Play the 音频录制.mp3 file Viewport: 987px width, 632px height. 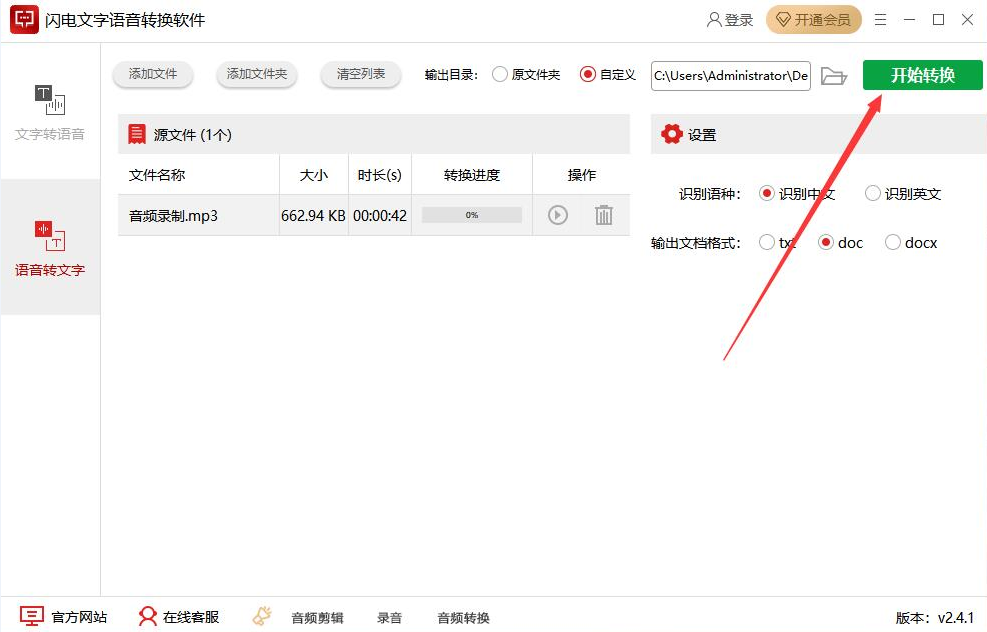[558, 215]
